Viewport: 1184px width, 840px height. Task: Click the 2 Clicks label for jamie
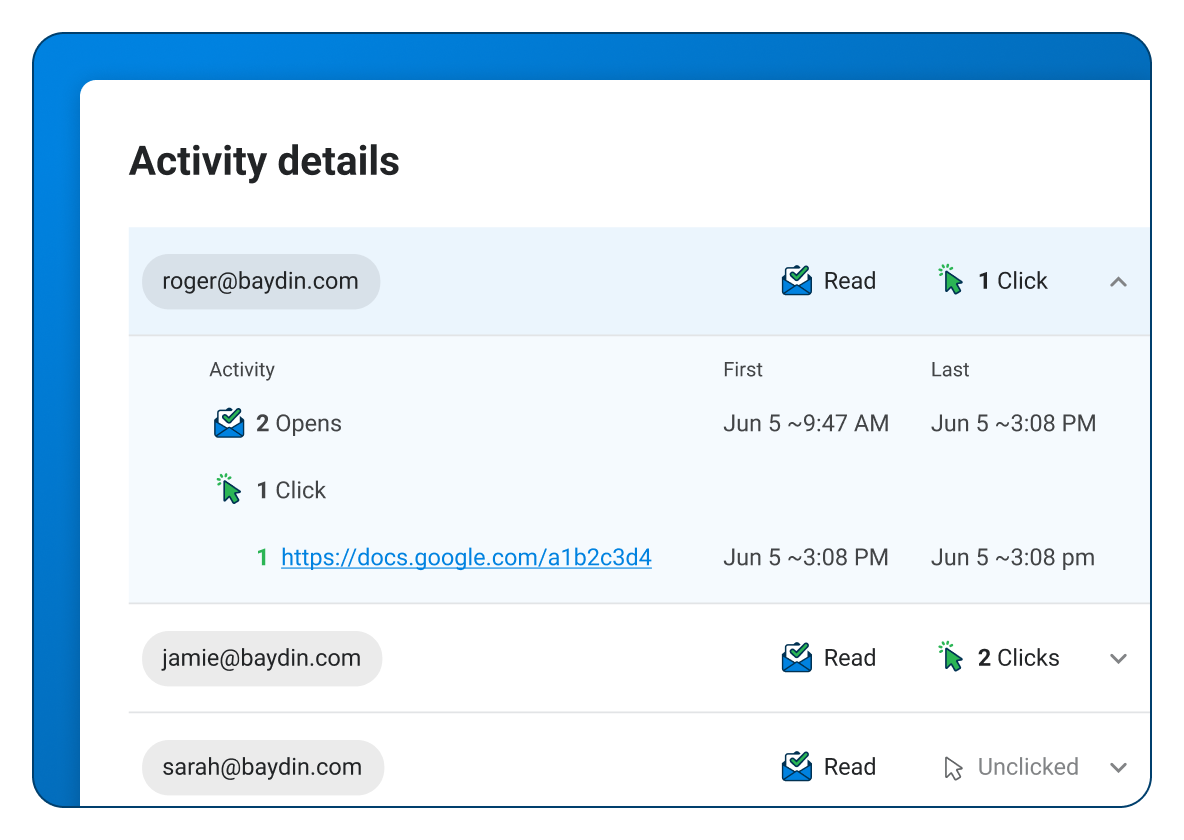pyautogui.click(x=1018, y=658)
